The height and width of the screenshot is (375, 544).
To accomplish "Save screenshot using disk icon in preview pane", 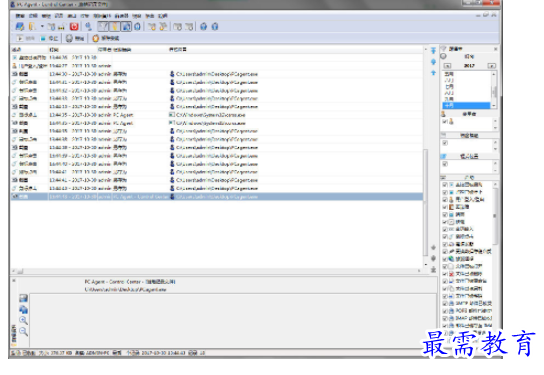I will [23, 298].
